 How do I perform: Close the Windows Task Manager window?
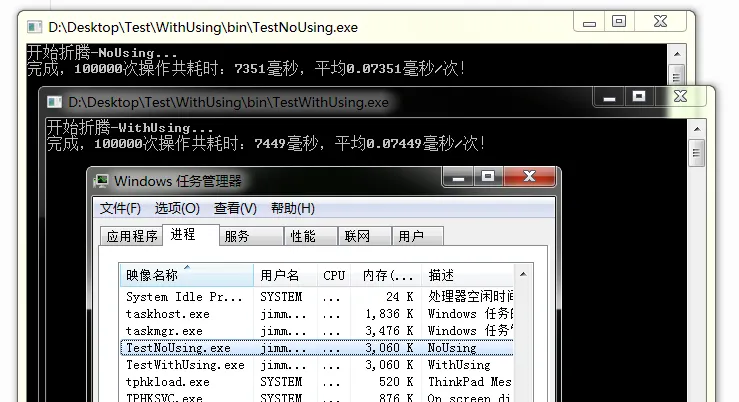[530, 177]
